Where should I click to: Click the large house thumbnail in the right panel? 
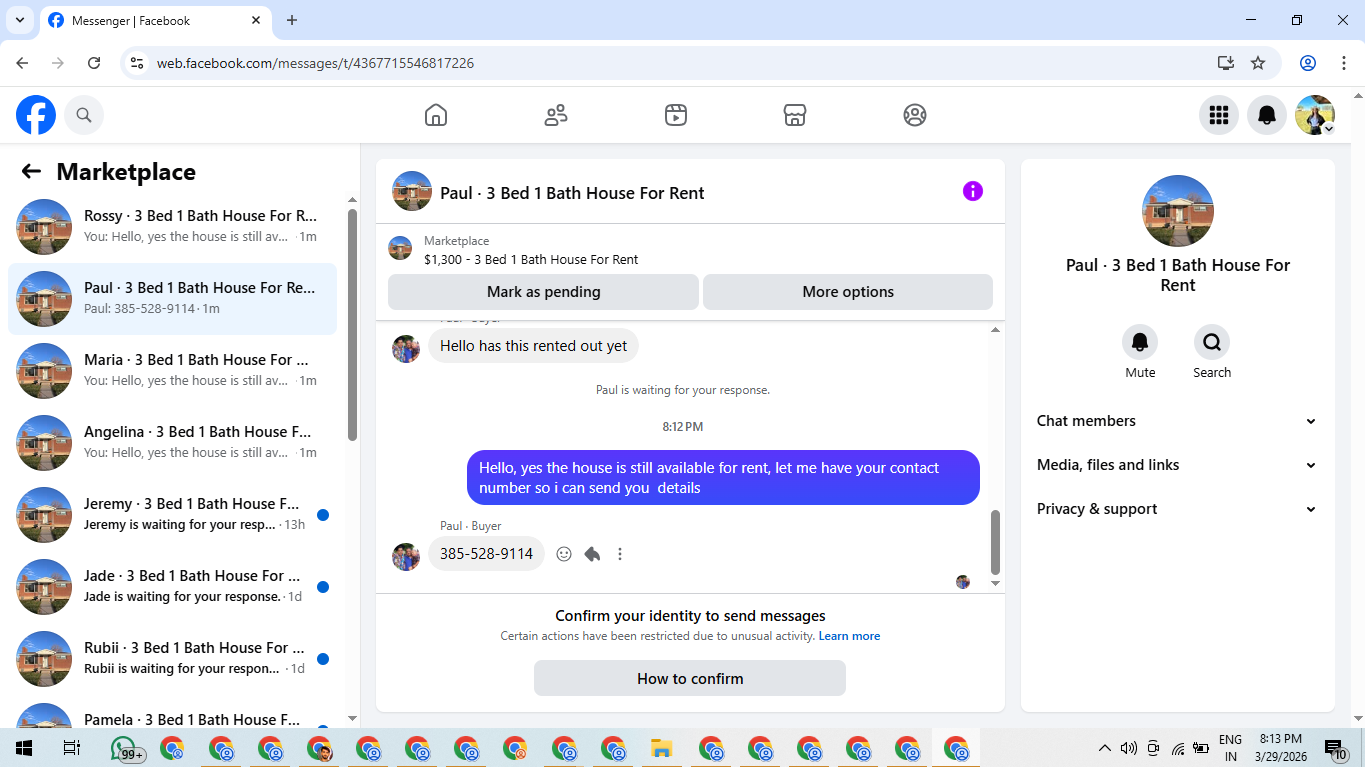[1178, 211]
